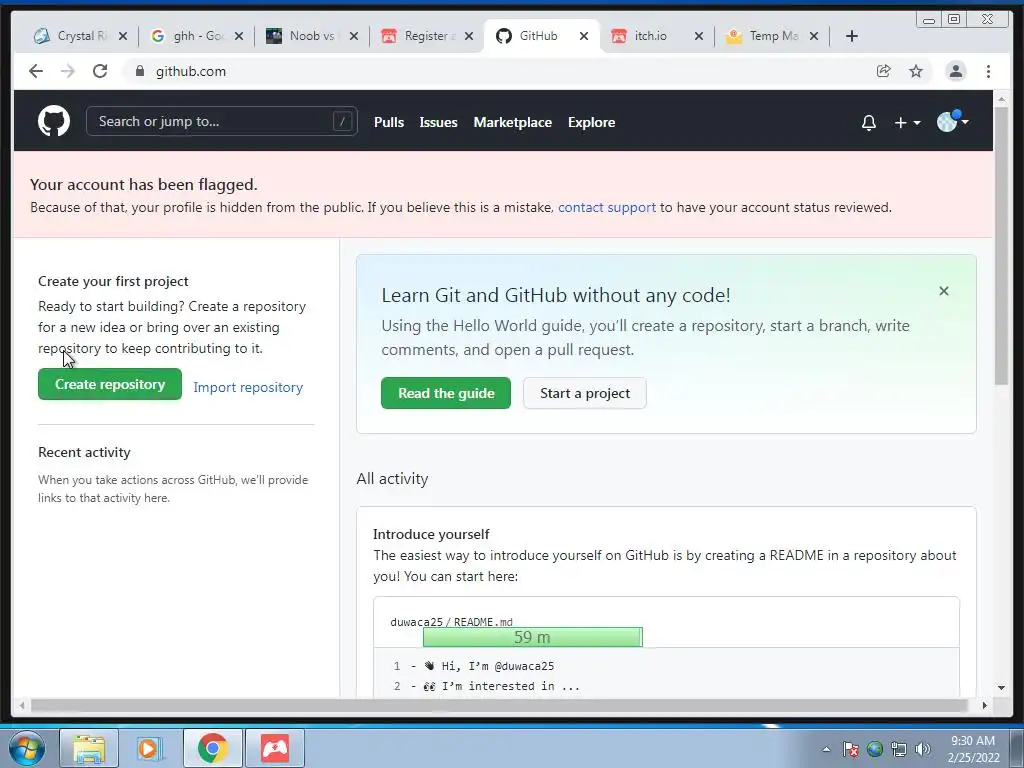
Task: Click the scroll down arrow of page scrollbar
Action: tap(1002, 688)
